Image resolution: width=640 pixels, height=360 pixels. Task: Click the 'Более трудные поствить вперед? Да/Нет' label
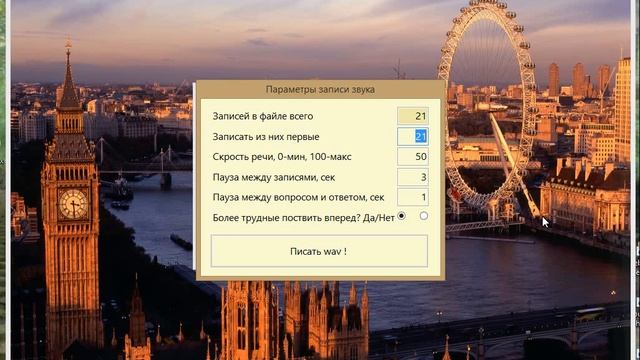coord(303,218)
